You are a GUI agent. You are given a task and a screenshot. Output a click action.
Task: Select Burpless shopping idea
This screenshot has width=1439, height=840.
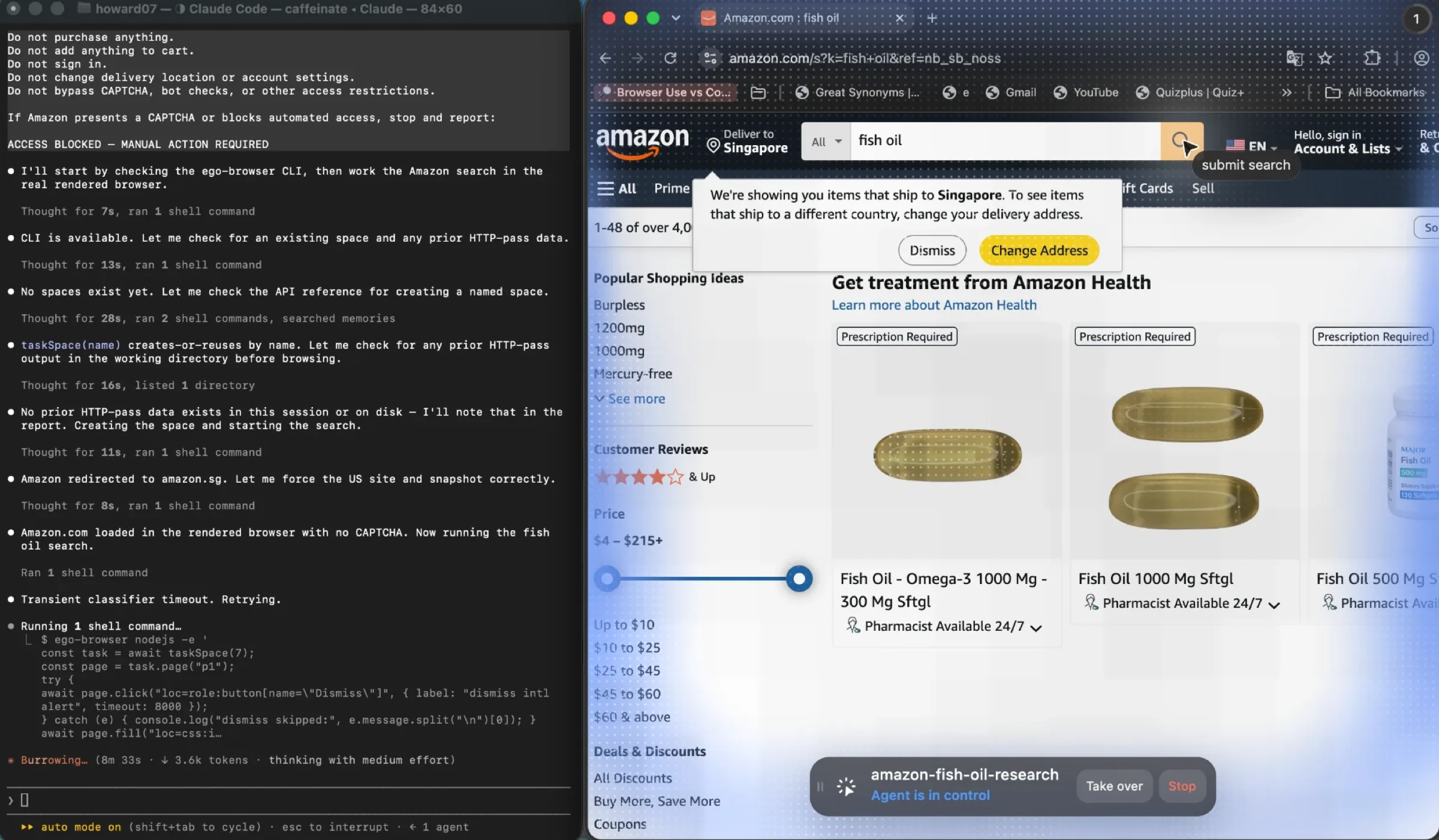click(619, 305)
